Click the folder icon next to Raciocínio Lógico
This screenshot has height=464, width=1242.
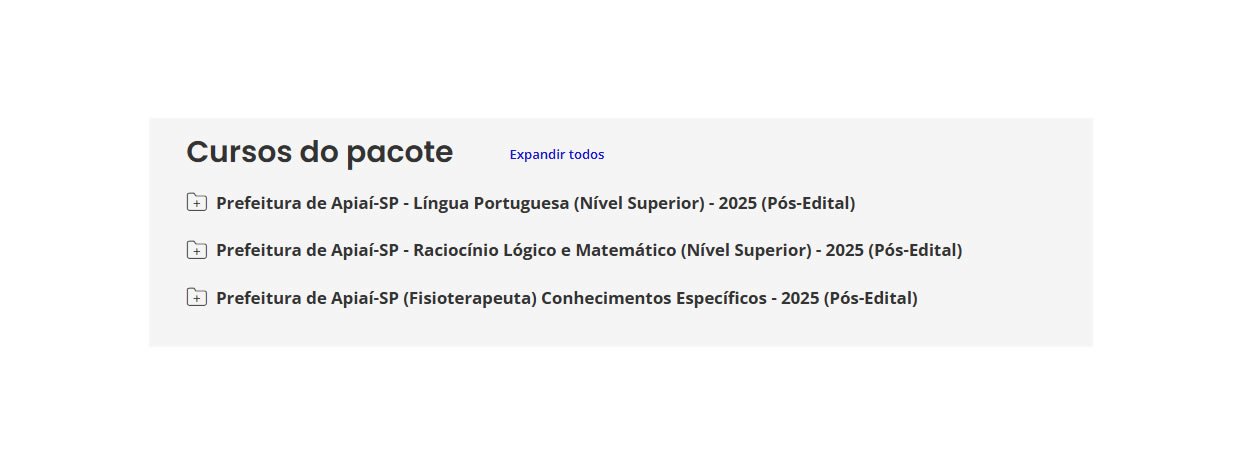(x=196, y=250)
